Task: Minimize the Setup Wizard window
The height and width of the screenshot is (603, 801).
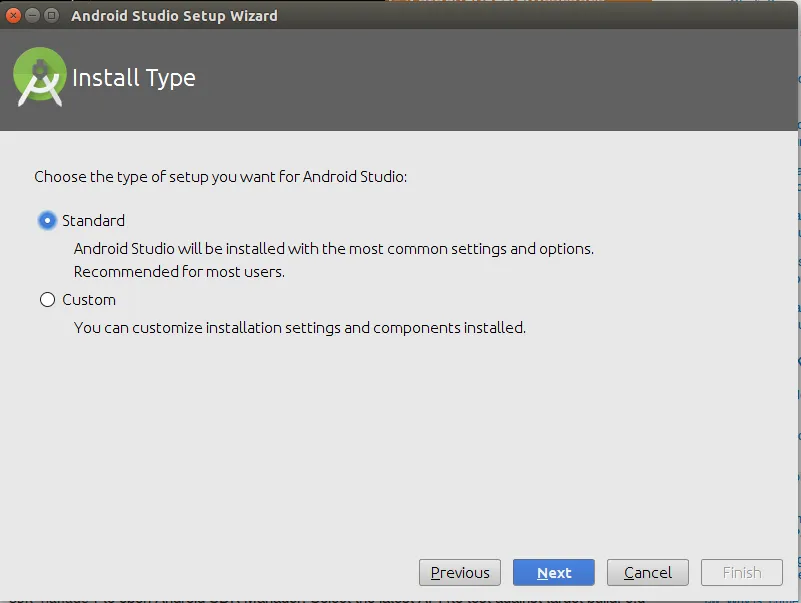Action: (32, 15)
